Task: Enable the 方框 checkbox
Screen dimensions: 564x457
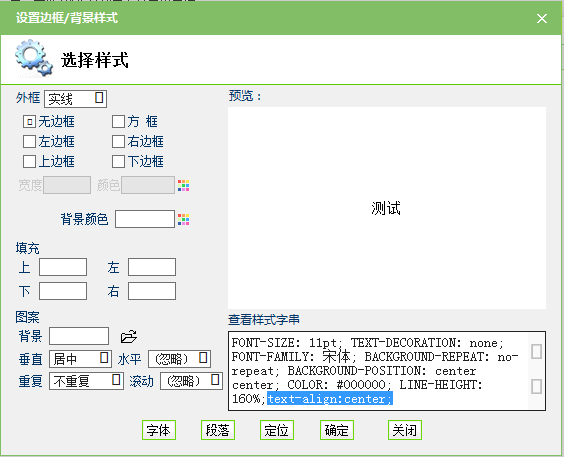Action: click(118, 122)
